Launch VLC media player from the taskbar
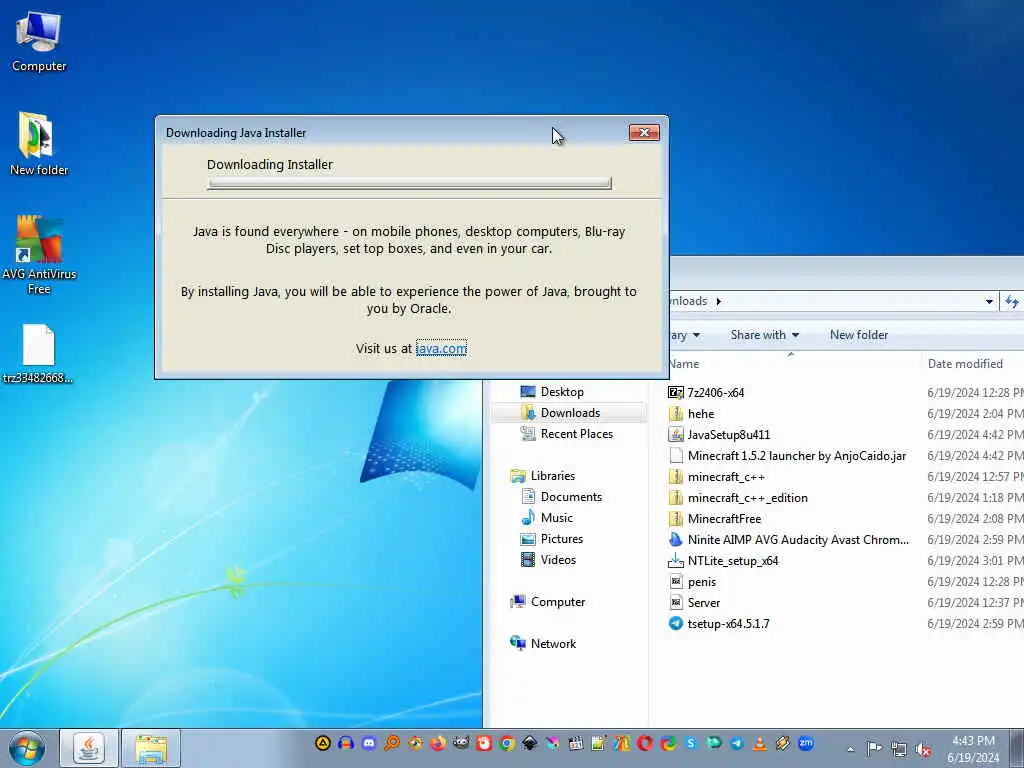Image resolution: width=1024 pixels, height=768 pixels. click(x=759, y=743)
